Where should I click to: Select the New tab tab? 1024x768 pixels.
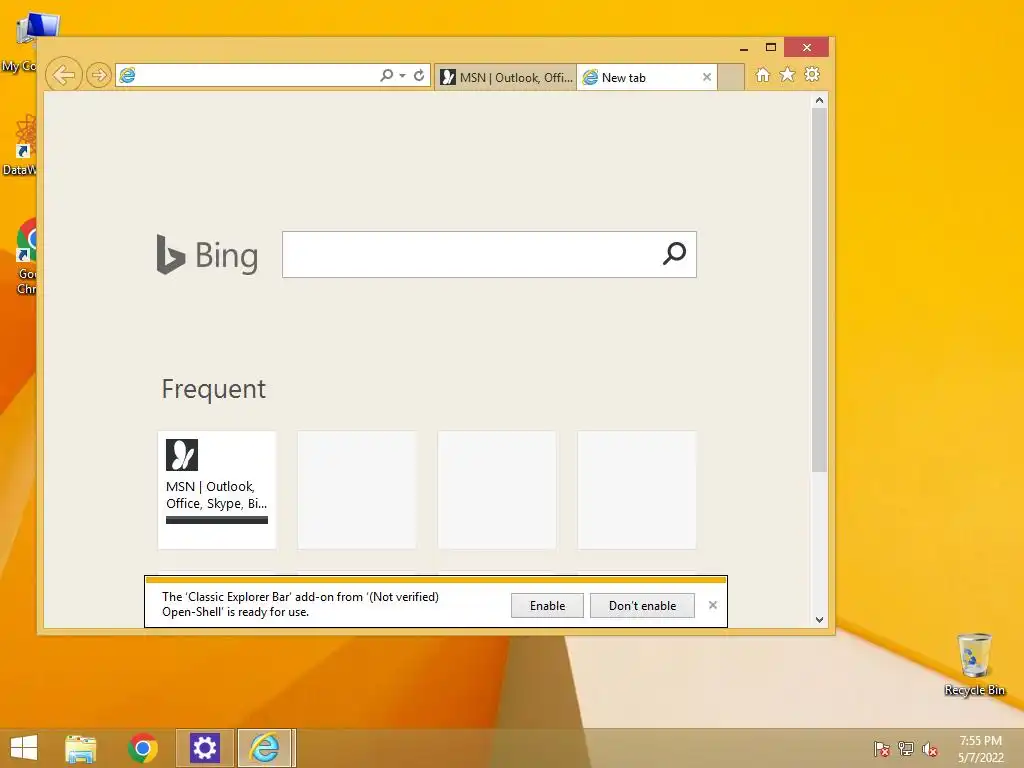(x=647, y=77)
